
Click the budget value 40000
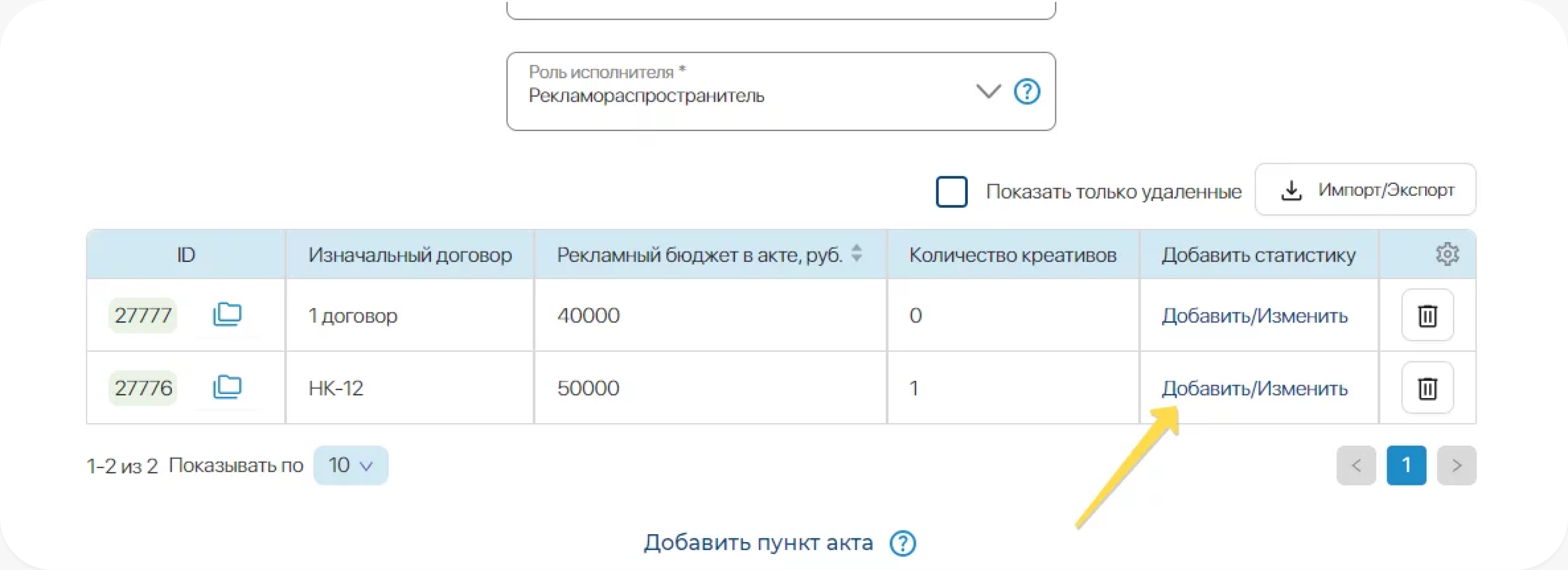(589, 315)
